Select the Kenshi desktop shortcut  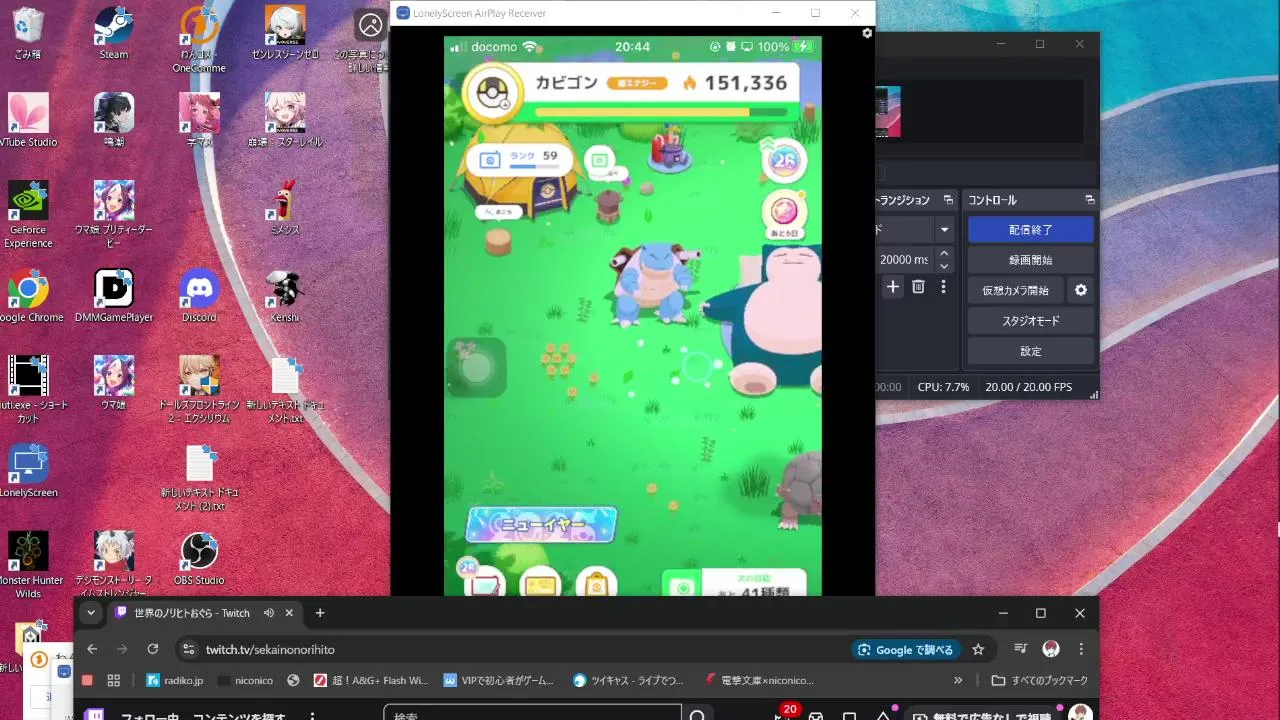coord(285,296)
